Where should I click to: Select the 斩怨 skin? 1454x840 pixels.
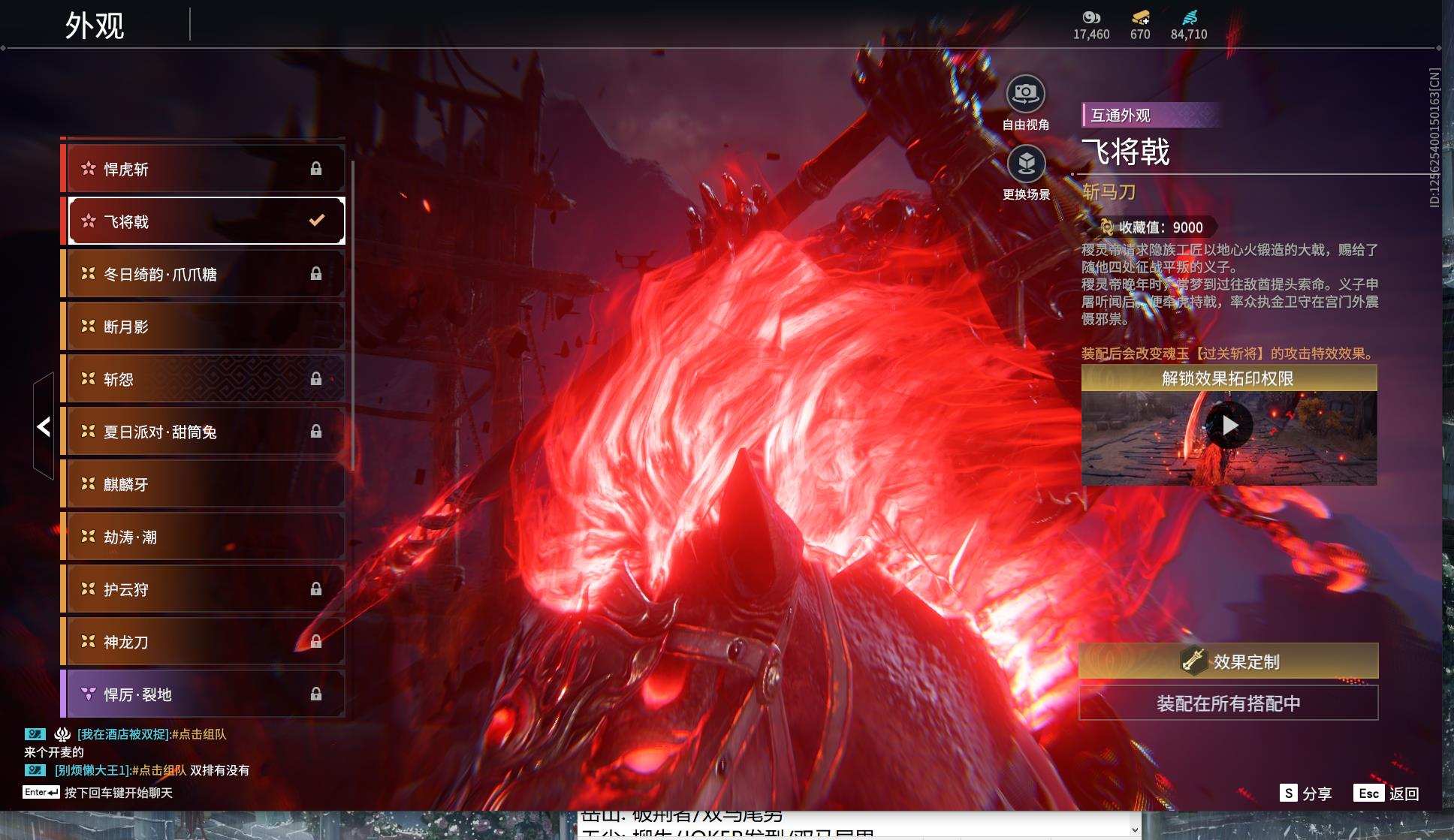tap(203, 379)
